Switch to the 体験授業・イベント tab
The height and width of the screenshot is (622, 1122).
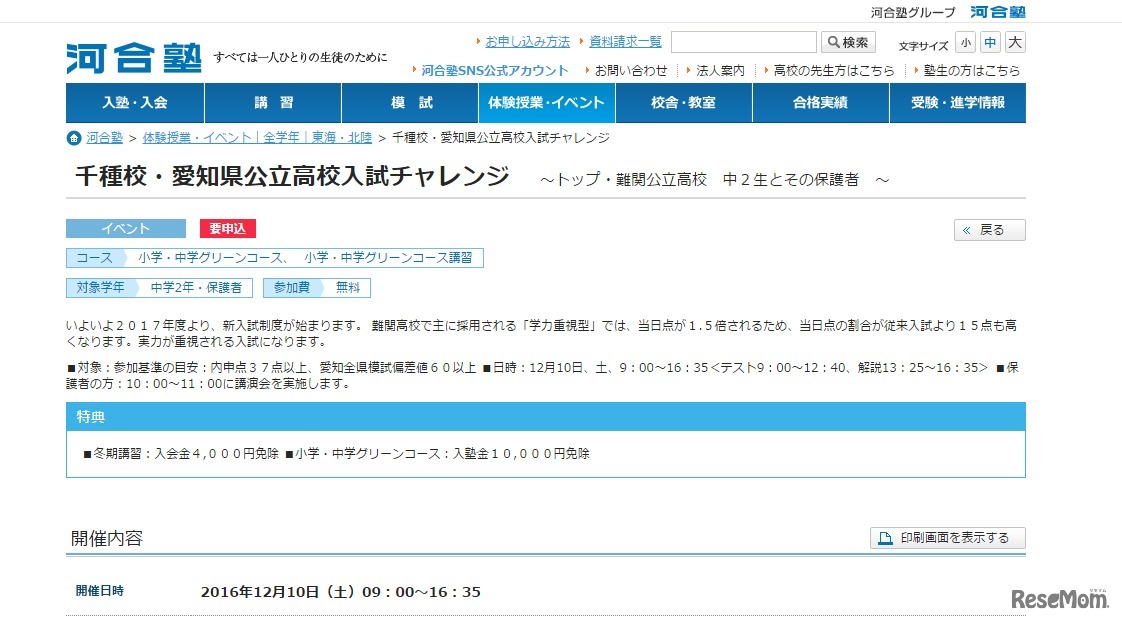[x=546, y=103]
